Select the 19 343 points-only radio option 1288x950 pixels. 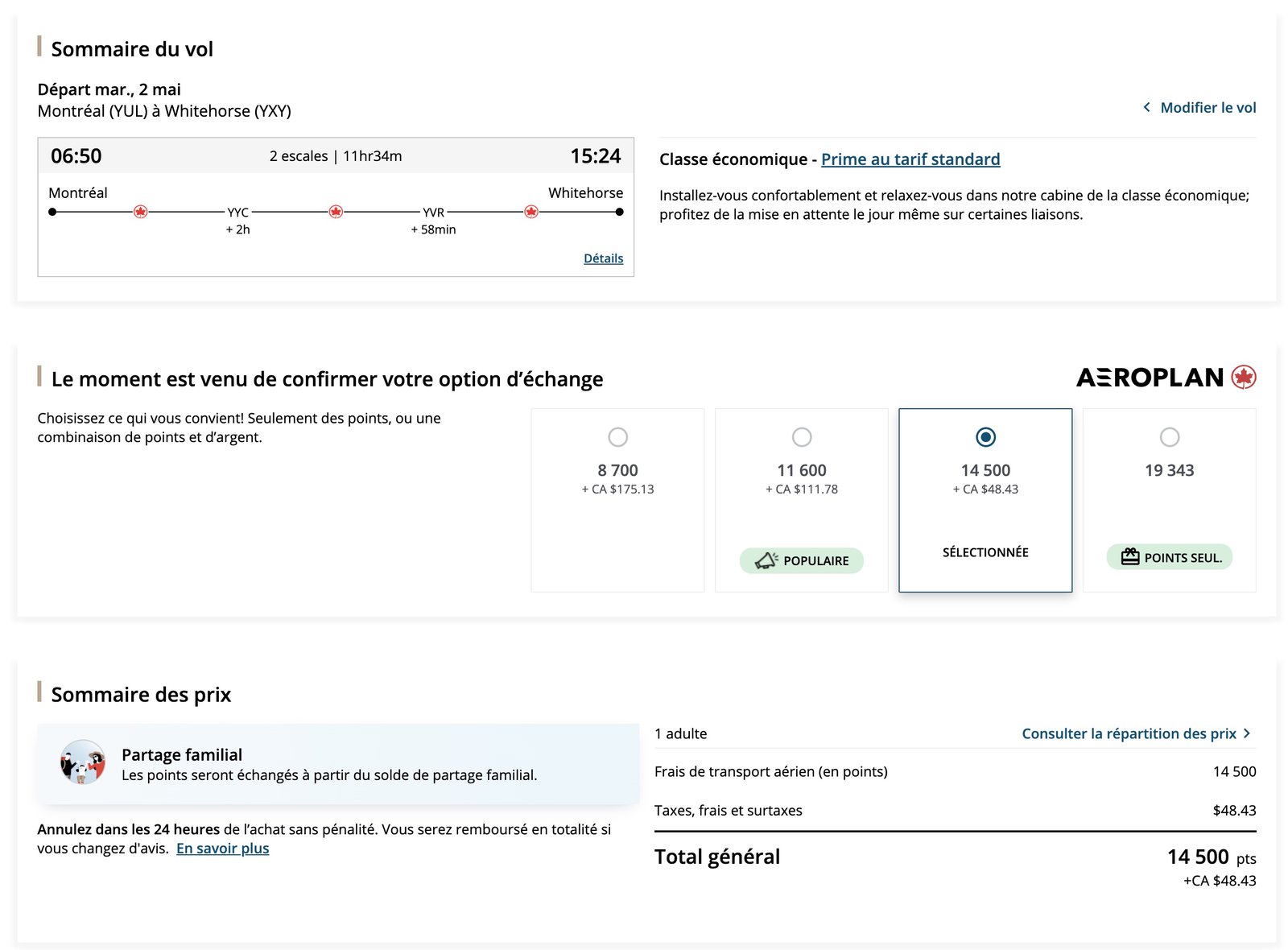coord(1170,437)
